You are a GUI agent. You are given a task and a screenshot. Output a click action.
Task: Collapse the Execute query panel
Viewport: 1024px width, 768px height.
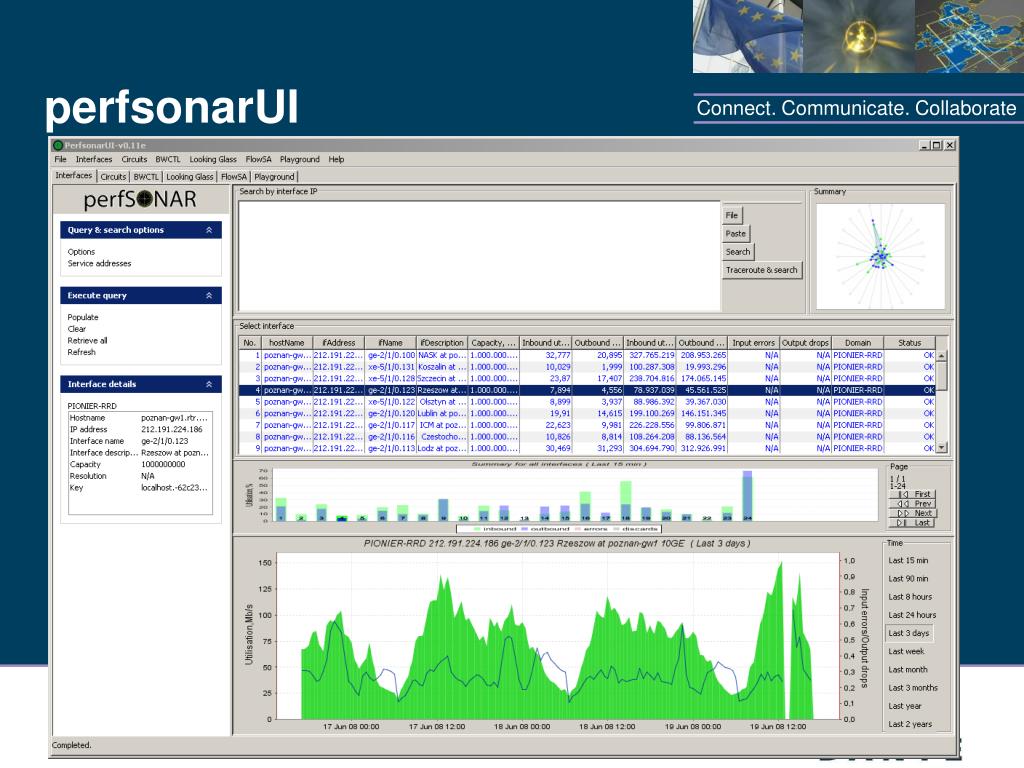click(209, 296)
